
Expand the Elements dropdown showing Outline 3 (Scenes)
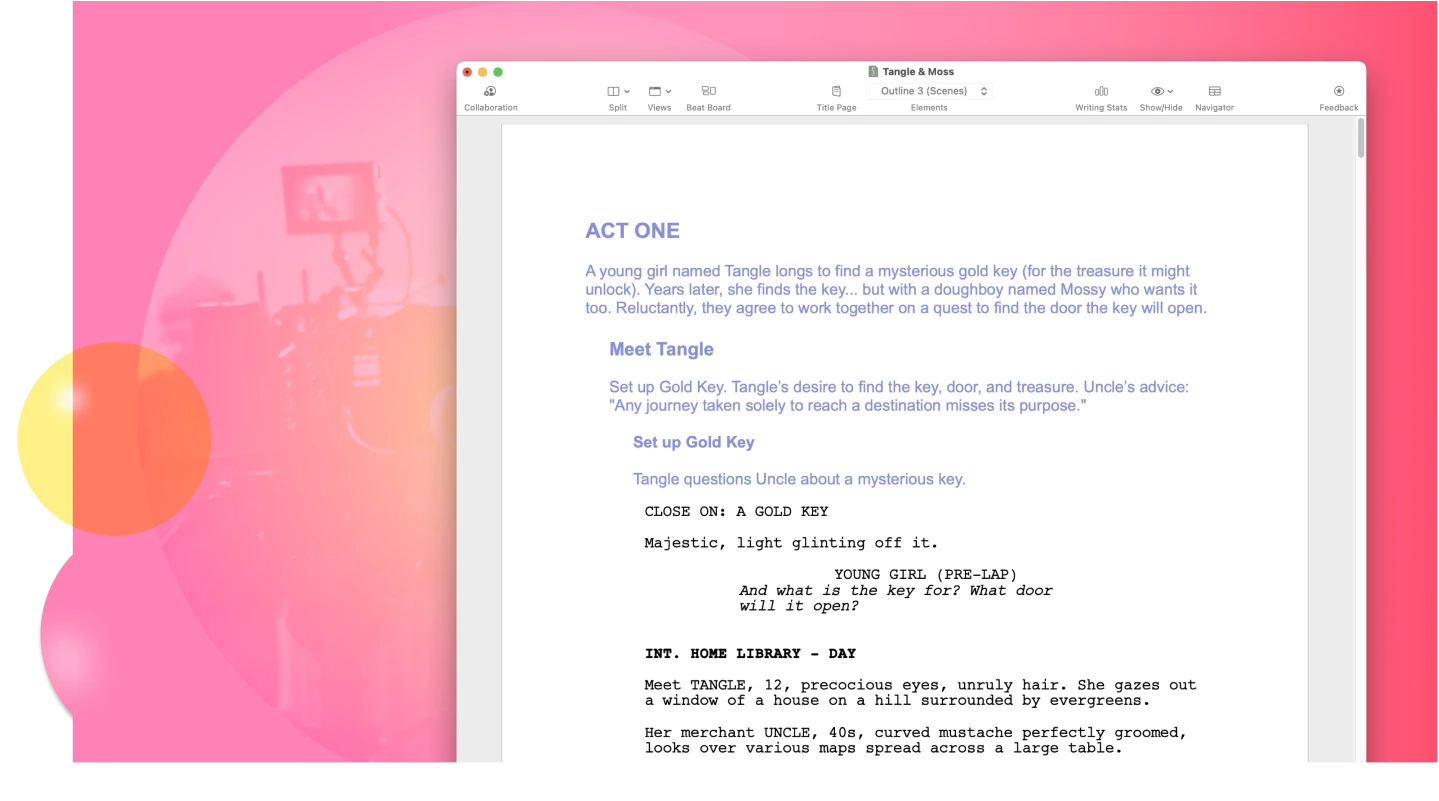coord(929,91)
